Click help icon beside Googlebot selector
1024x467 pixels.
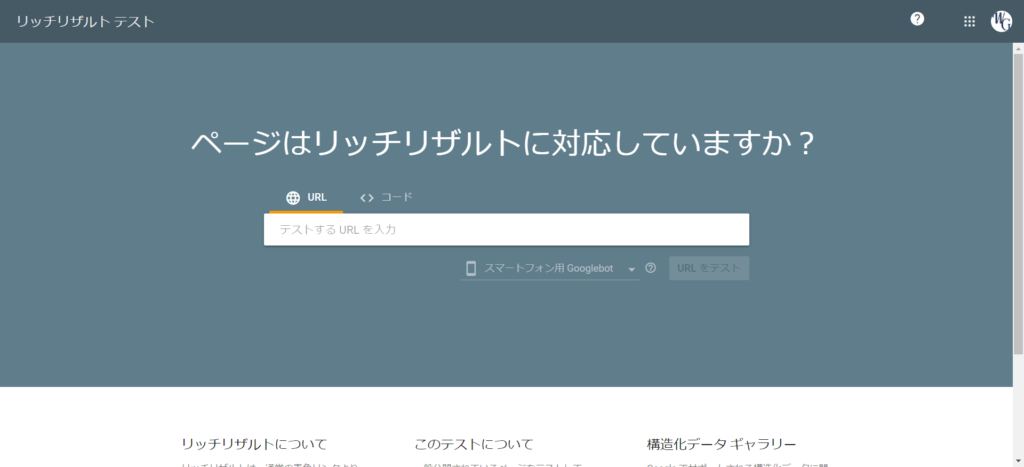pos(650,268)
